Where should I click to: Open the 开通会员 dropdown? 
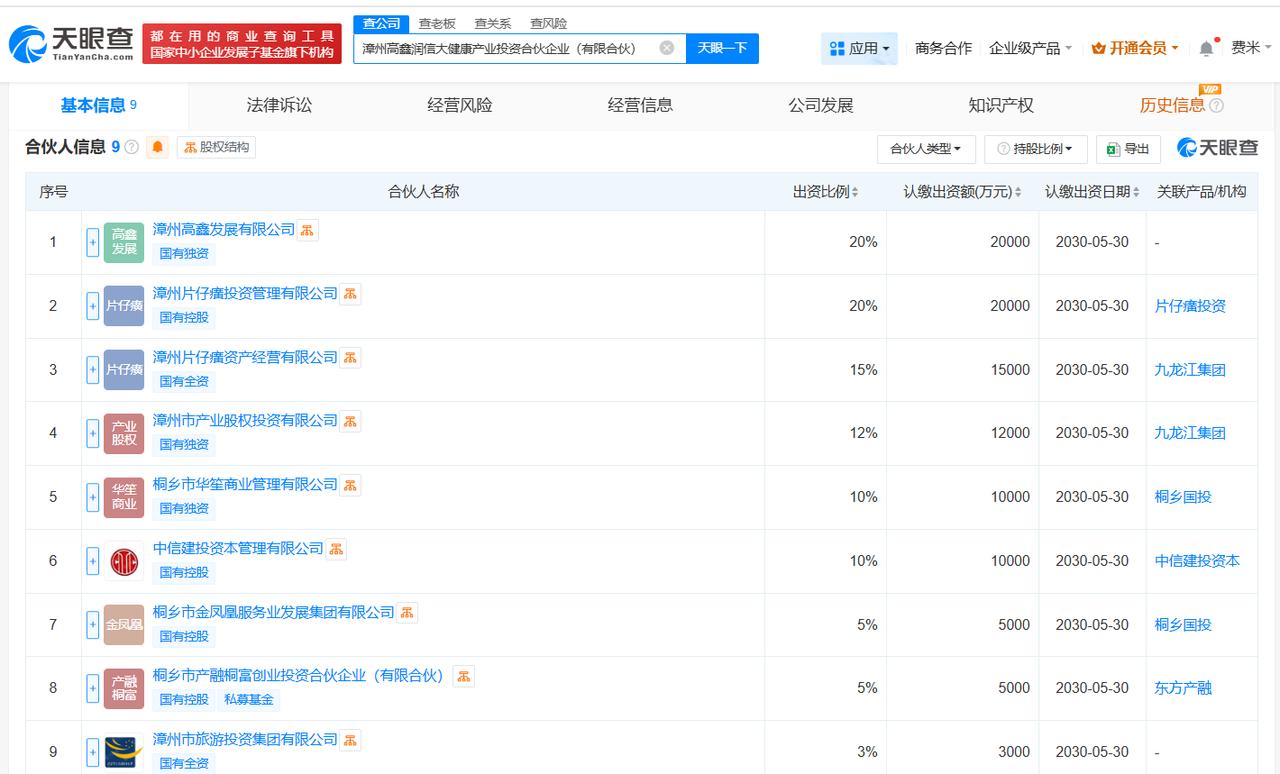click(x=1135, y=48)
